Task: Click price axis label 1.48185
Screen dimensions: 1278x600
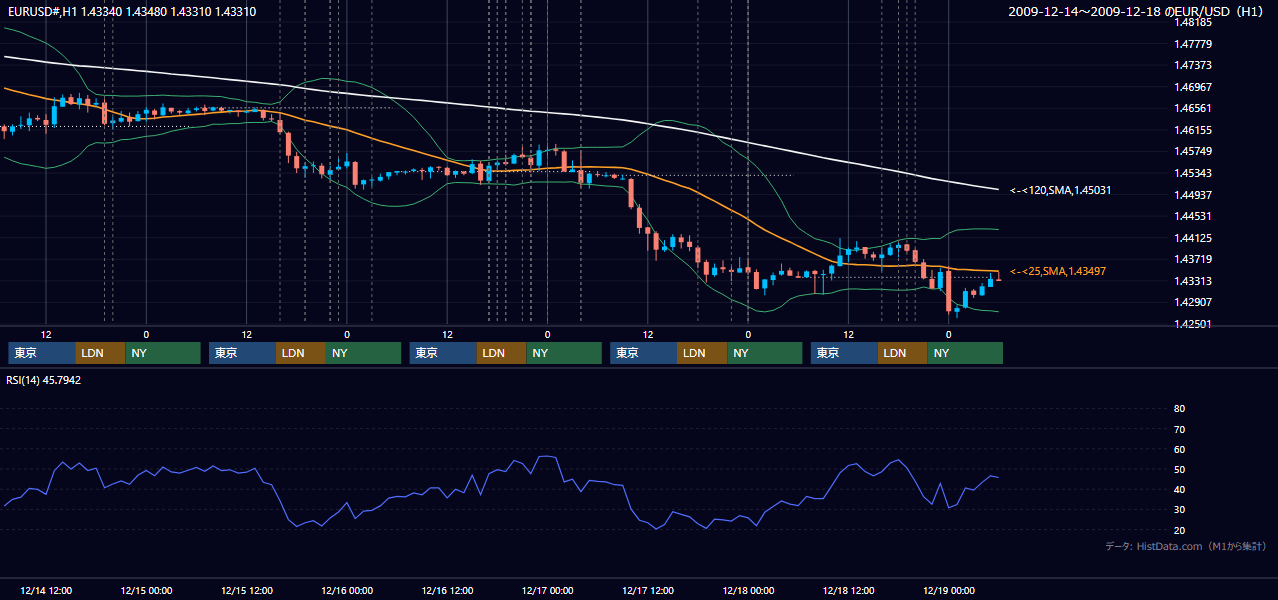Action: tap(1192, 22)
